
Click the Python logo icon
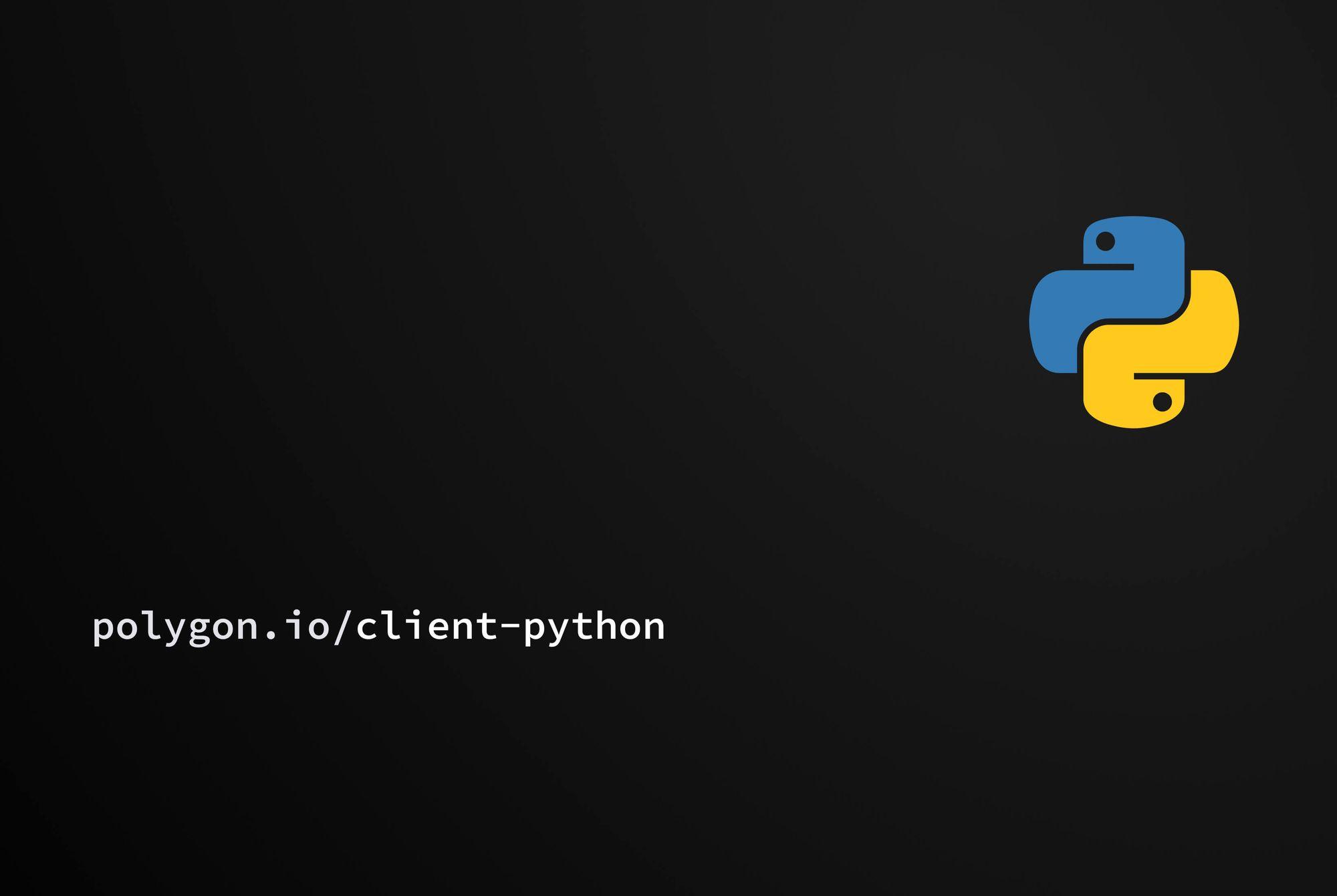(x=1134, y=322)
